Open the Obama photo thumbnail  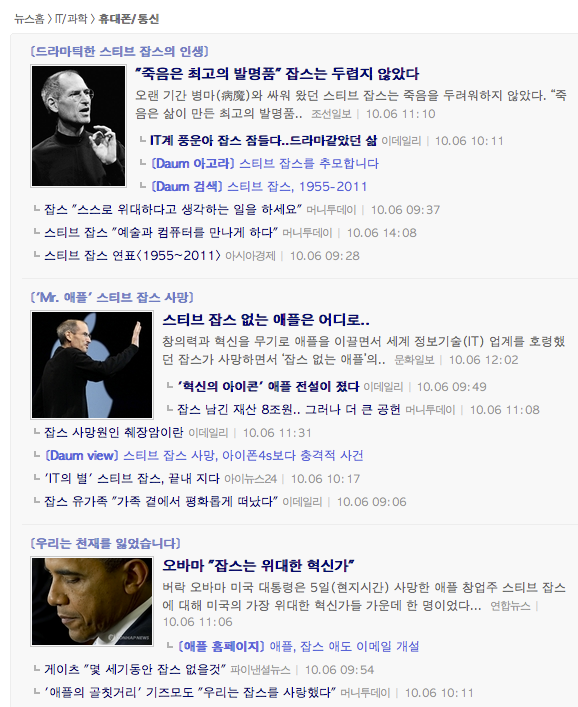[x=92, y=601]
